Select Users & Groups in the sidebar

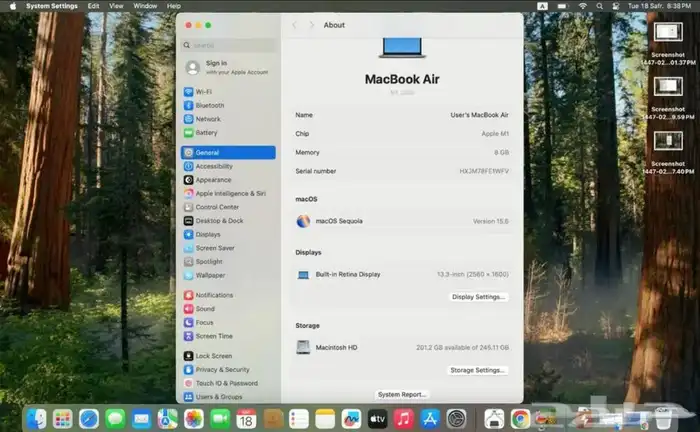[228, 397]
